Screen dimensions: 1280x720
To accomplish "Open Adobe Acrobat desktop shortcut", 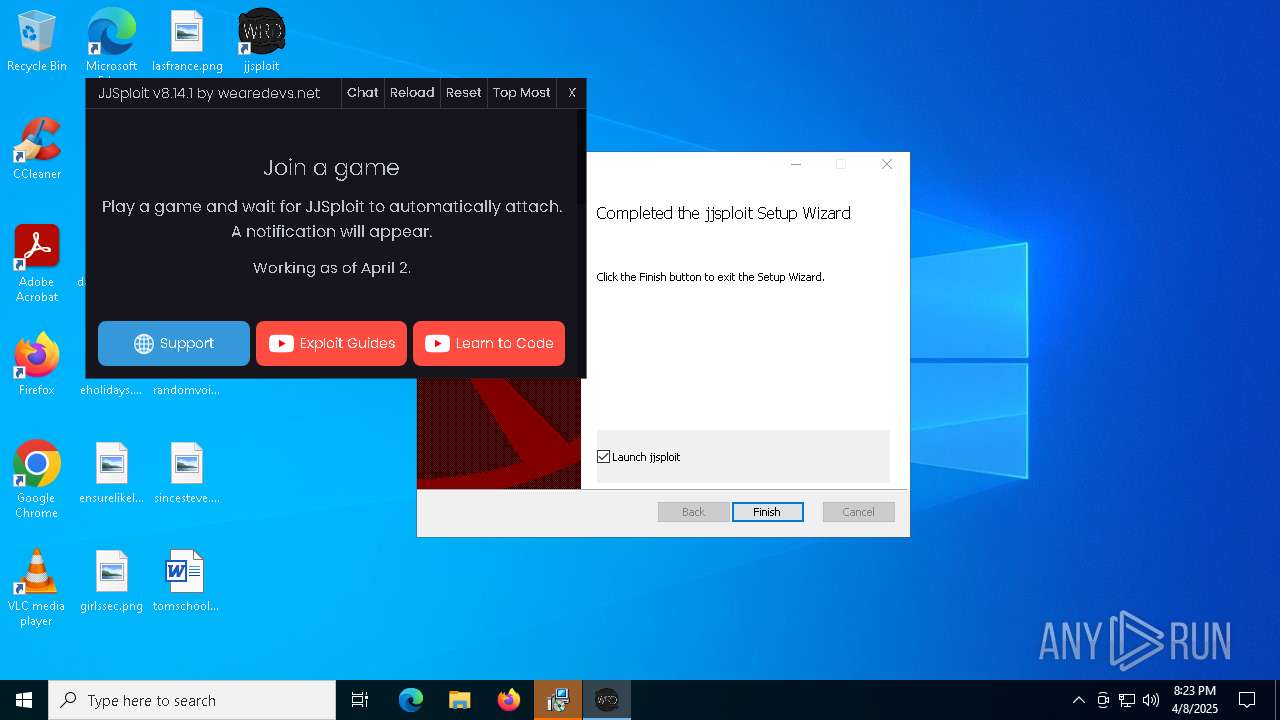I will 37,264.
